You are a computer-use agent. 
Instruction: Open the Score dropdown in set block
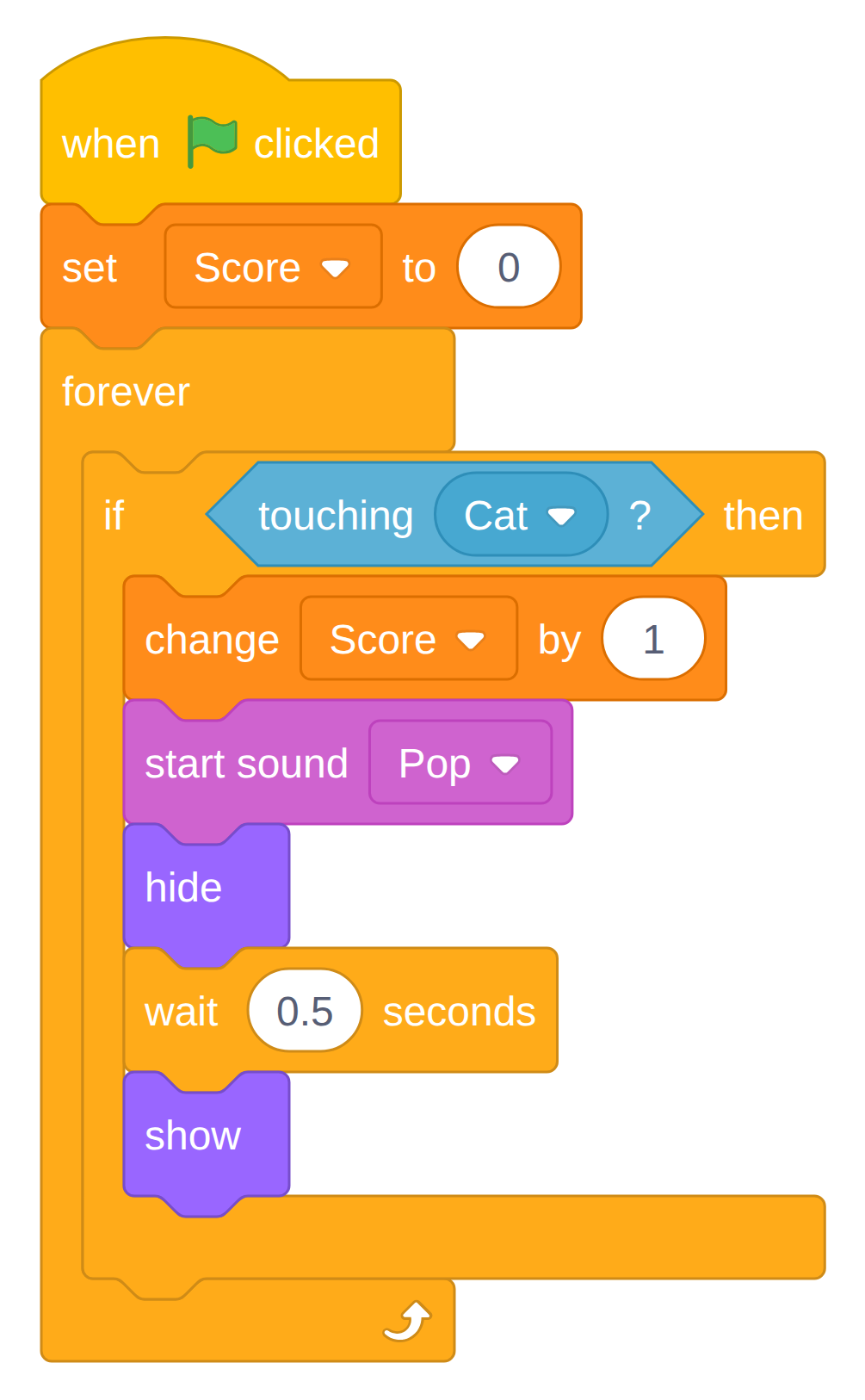pyautogui.click(x=273, y=267)
